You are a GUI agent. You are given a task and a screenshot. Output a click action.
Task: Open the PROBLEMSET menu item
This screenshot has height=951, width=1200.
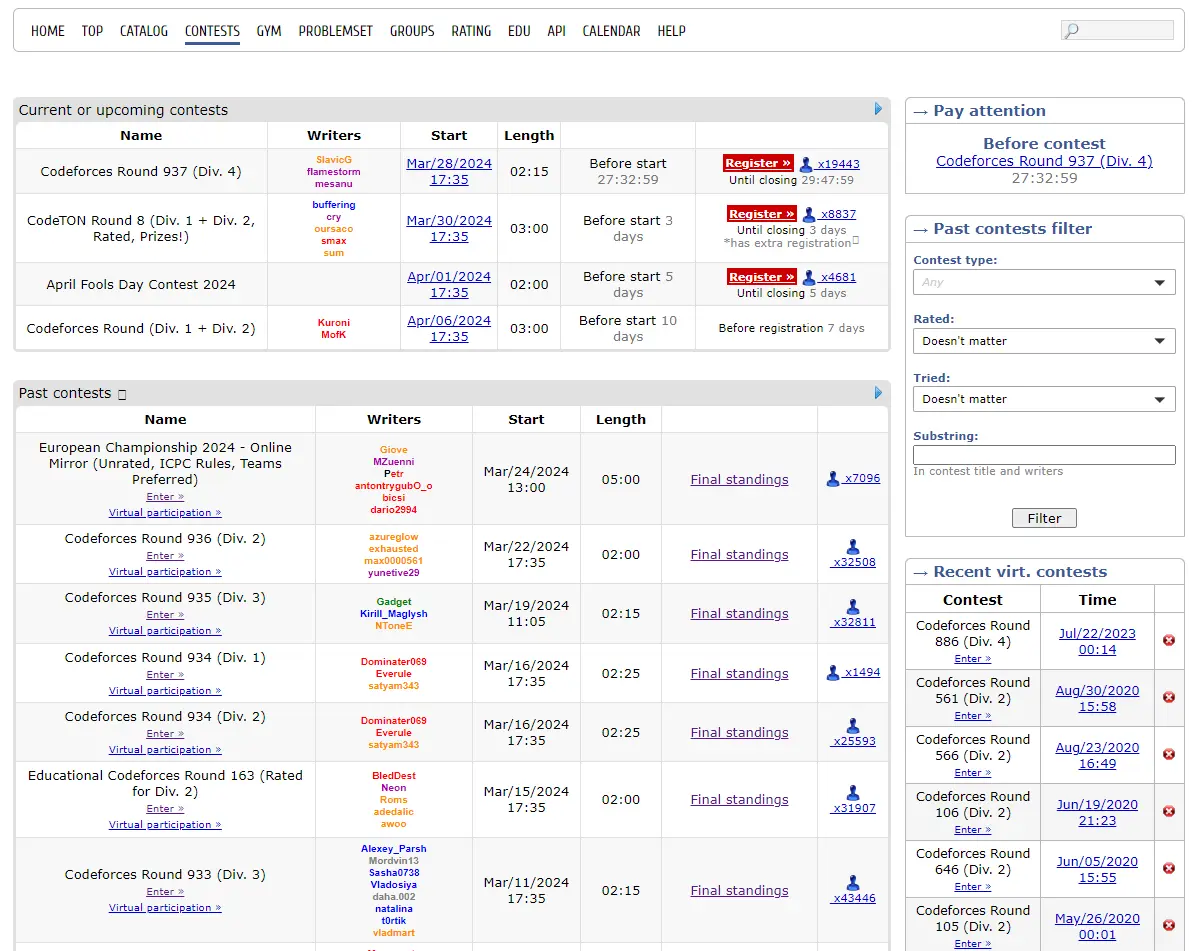pyautogui.click(x=335, y=31)
